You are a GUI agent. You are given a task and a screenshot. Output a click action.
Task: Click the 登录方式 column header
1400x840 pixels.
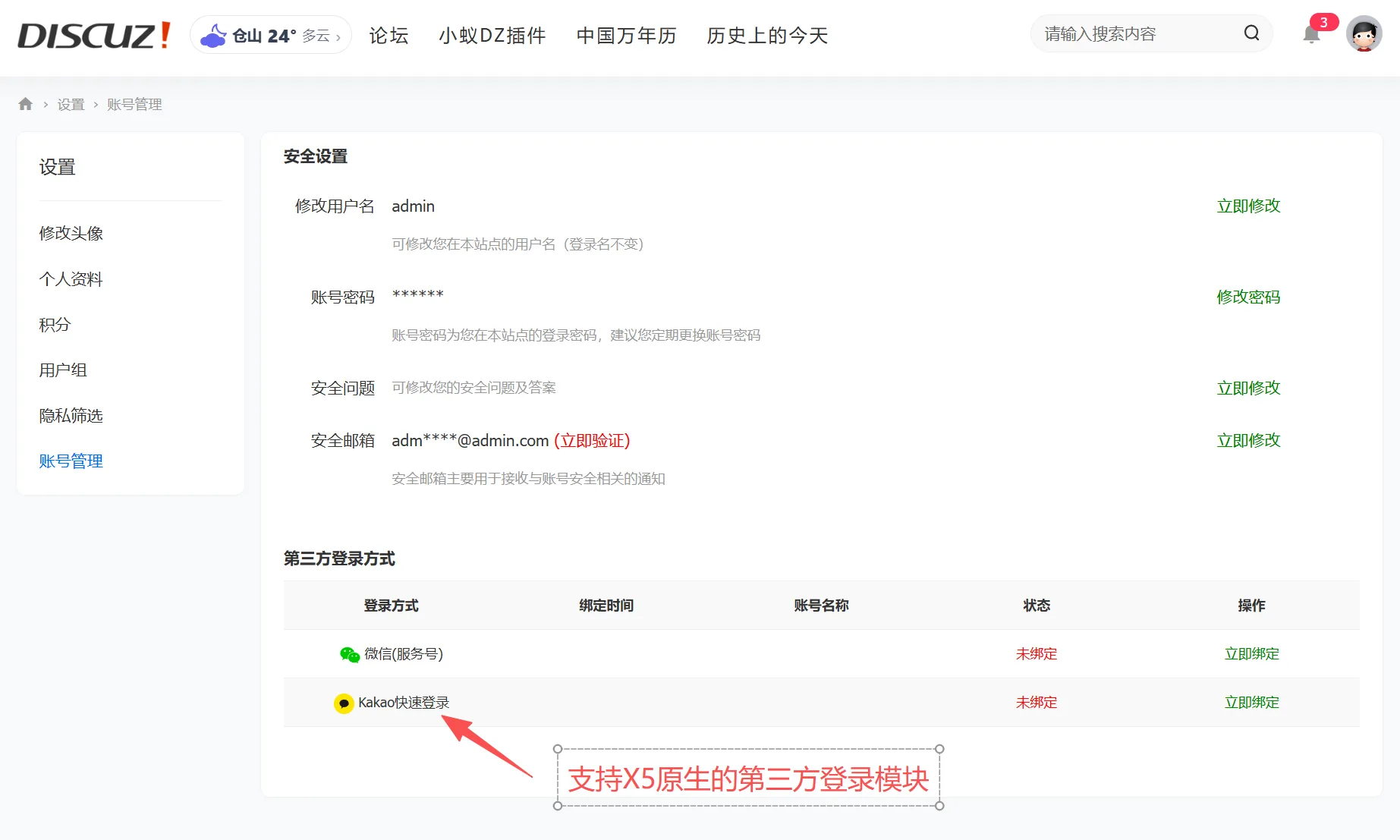click(391, 605)
